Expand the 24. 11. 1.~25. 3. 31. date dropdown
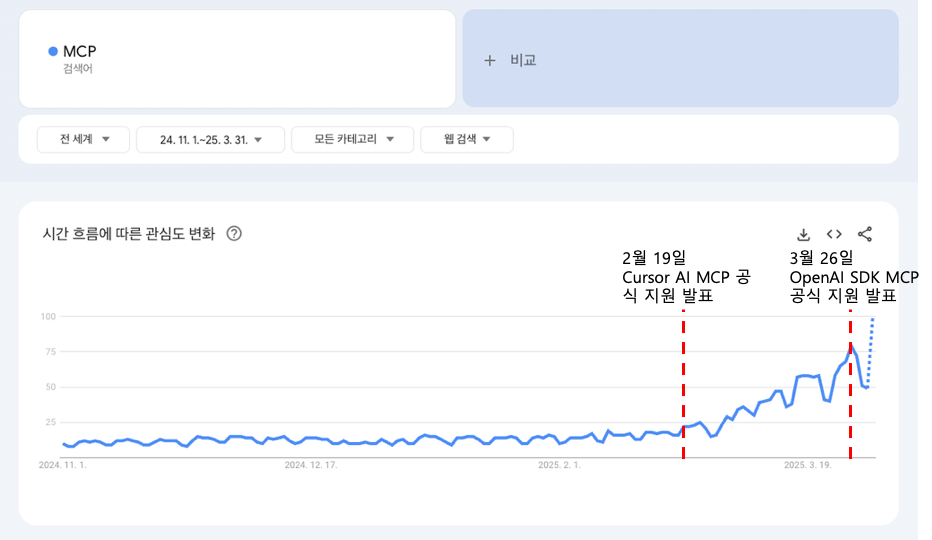 pyautogui.click(x=210, y=140)
